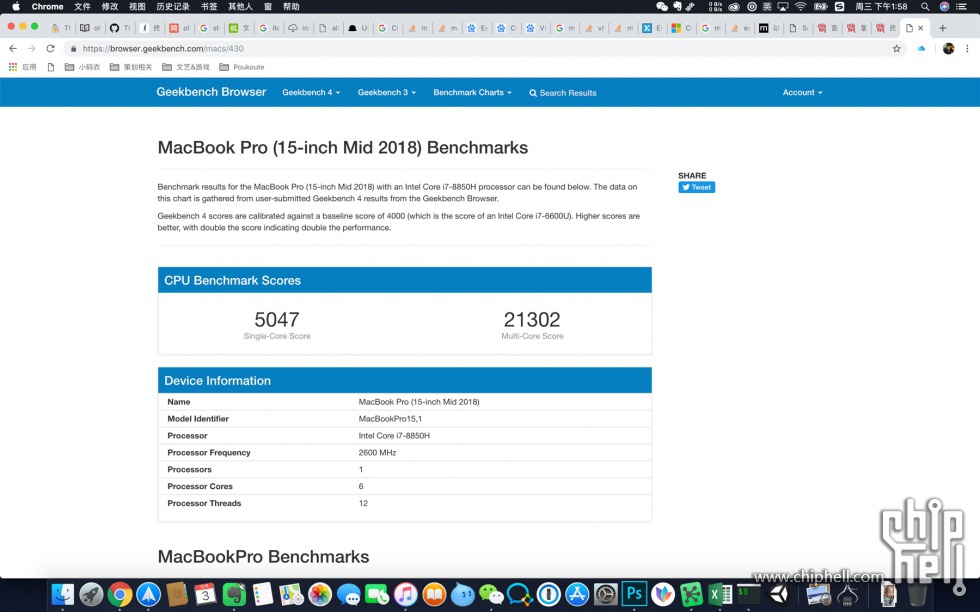Open Photos from the dock
Screen dimensions: 980x612
320,594
